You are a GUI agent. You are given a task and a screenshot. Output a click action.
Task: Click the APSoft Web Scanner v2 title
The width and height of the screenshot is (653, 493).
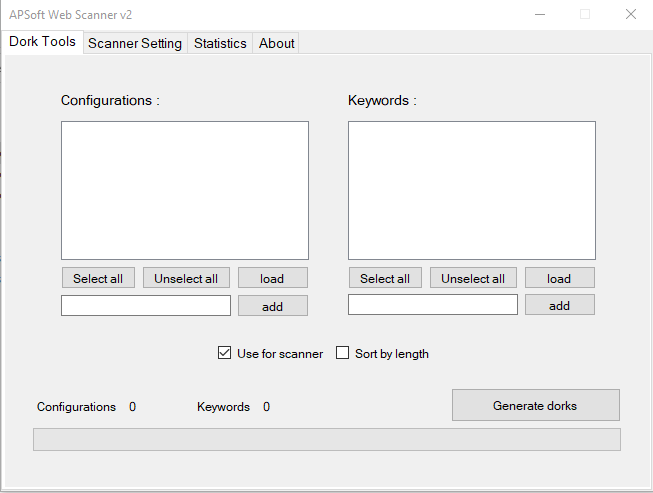click(70, 15)
